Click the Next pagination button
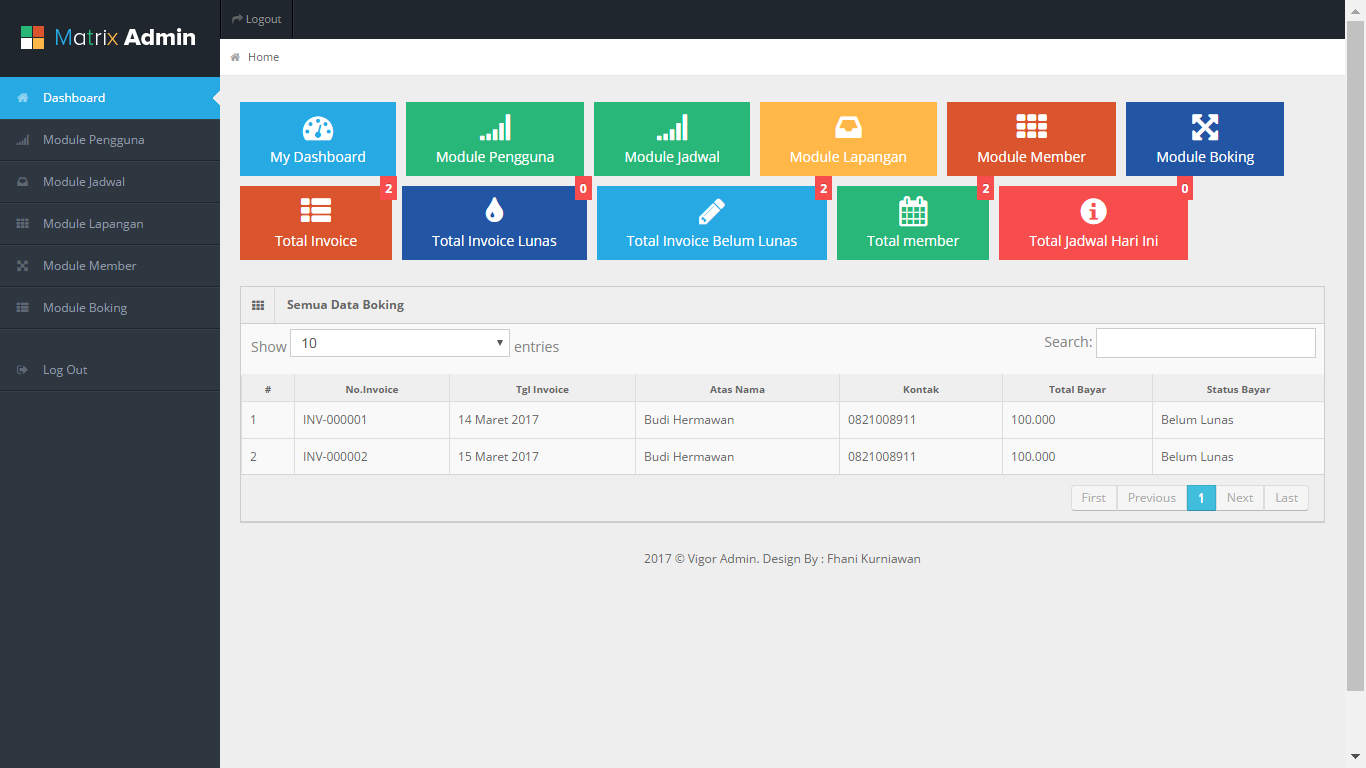The image size is (1366, 768). [x=1239, y=498]
